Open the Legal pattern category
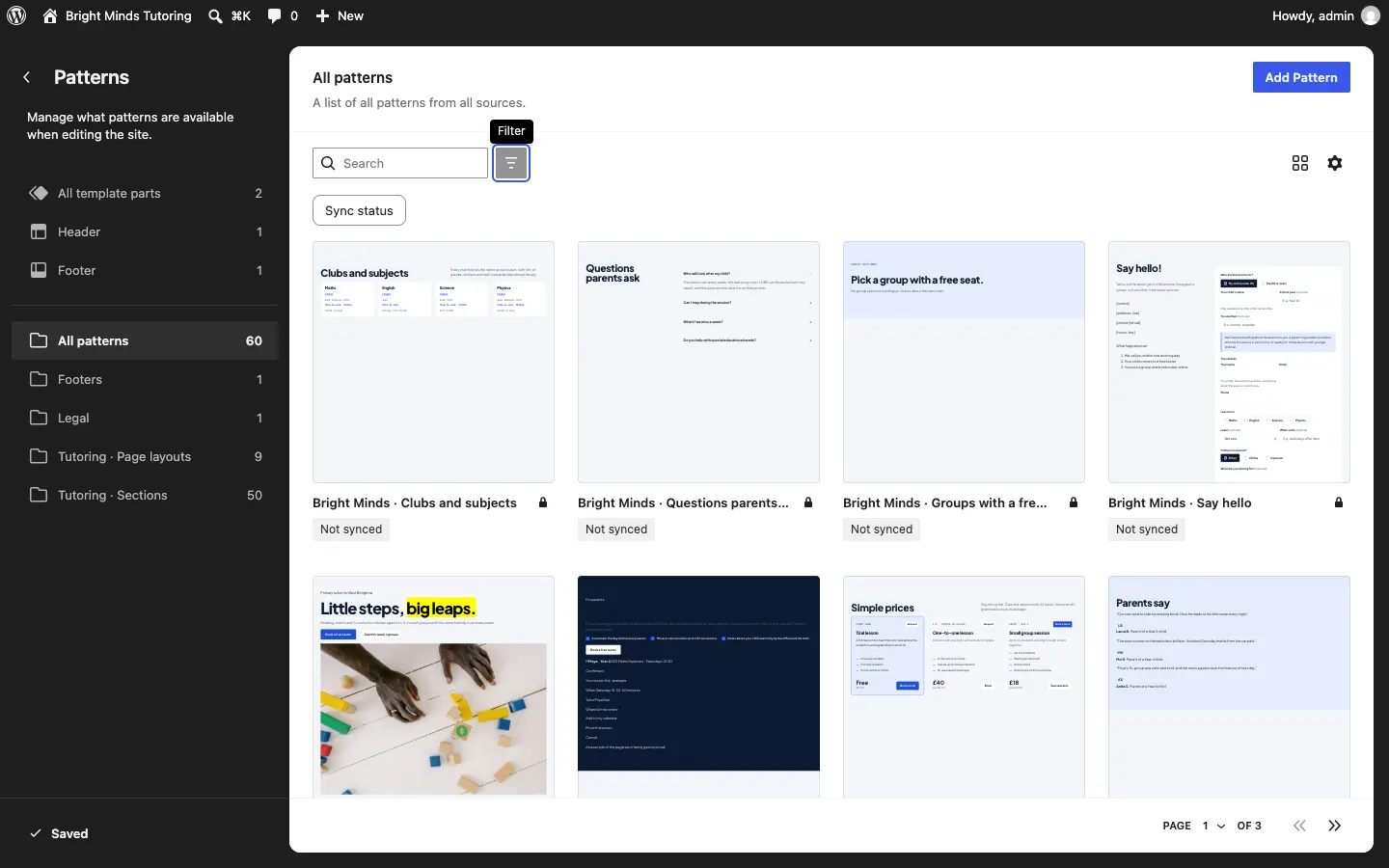The image size is (1389, 868). pos(145,418)
